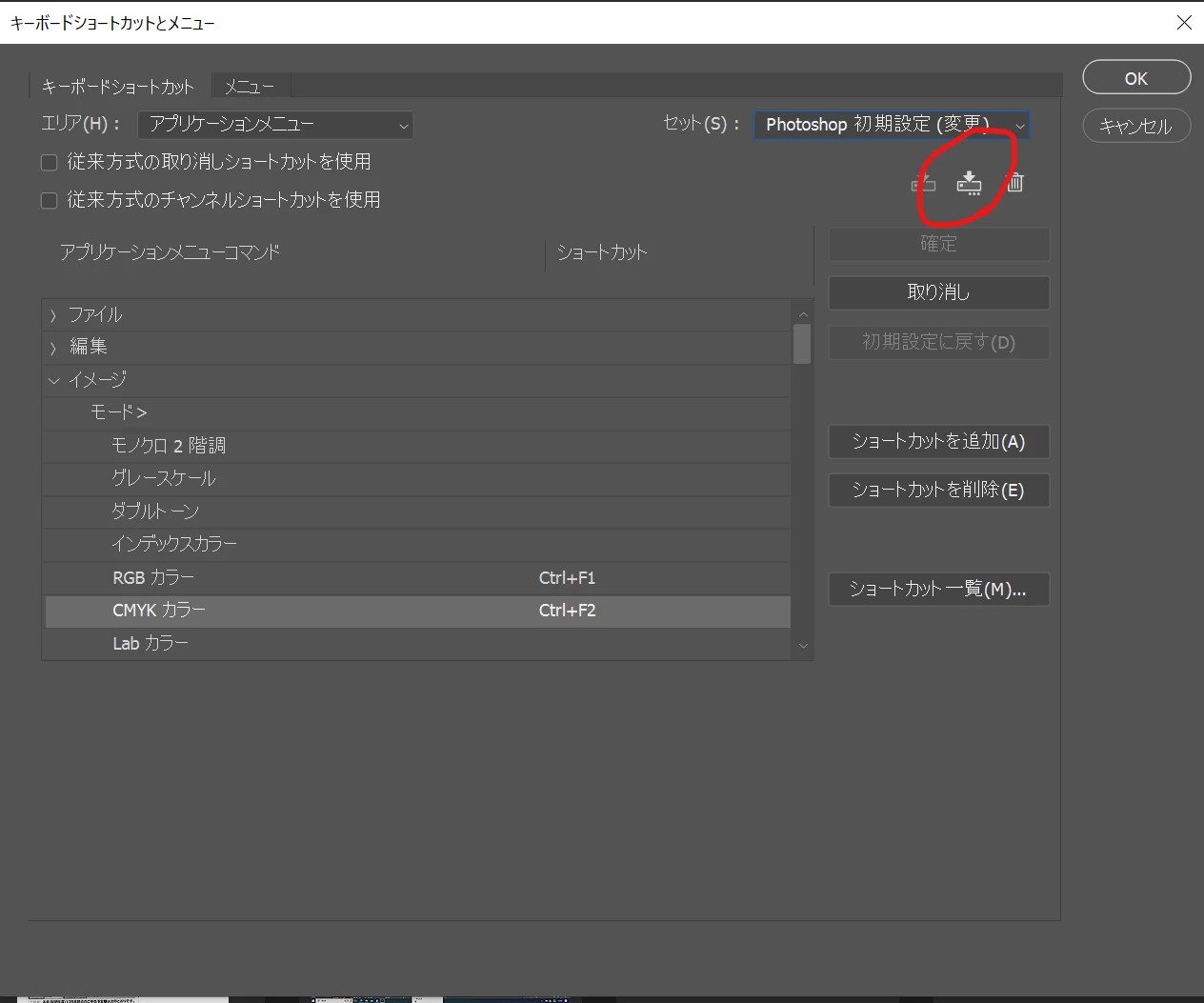The height and width of the screenshot is (1003, 1204).
Task: Click the 取り消し button
Action: pos(938,292)
